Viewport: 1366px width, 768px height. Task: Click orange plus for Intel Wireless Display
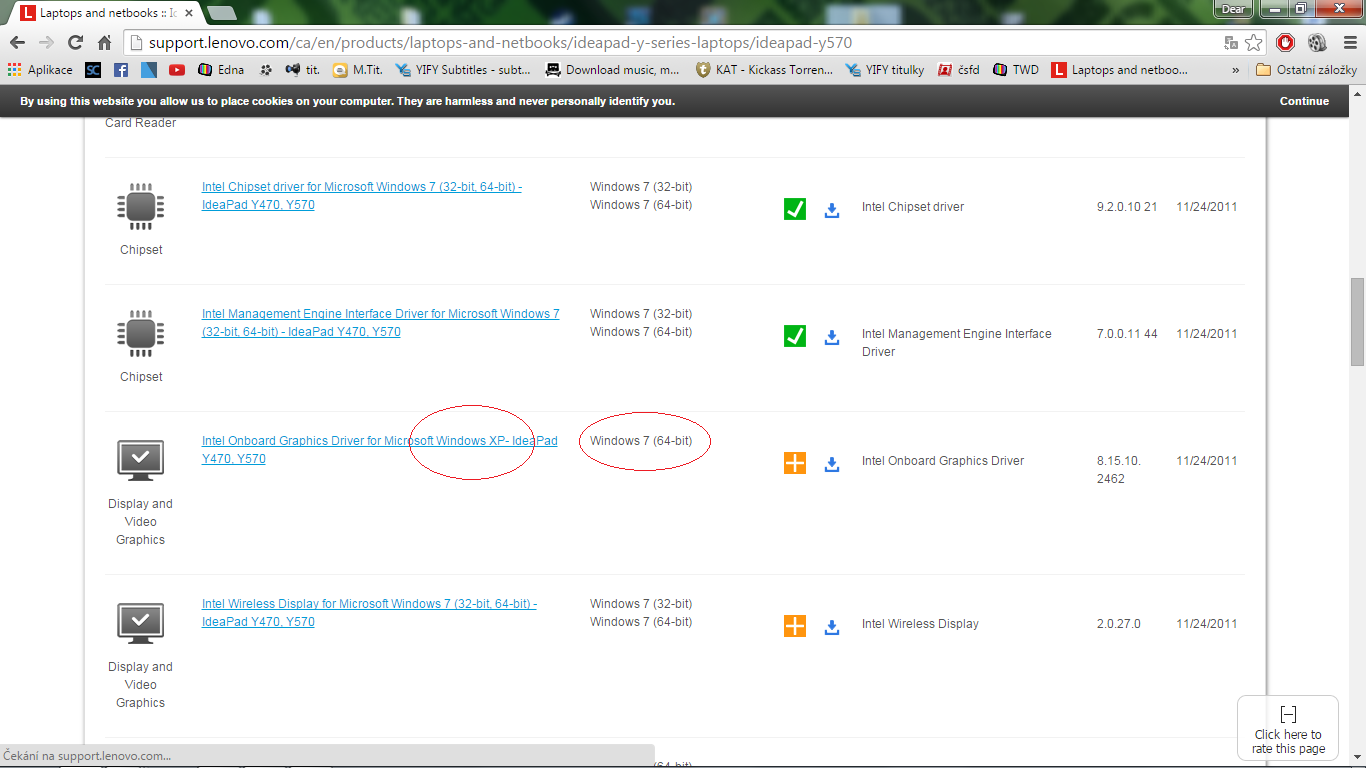(795, 626)
